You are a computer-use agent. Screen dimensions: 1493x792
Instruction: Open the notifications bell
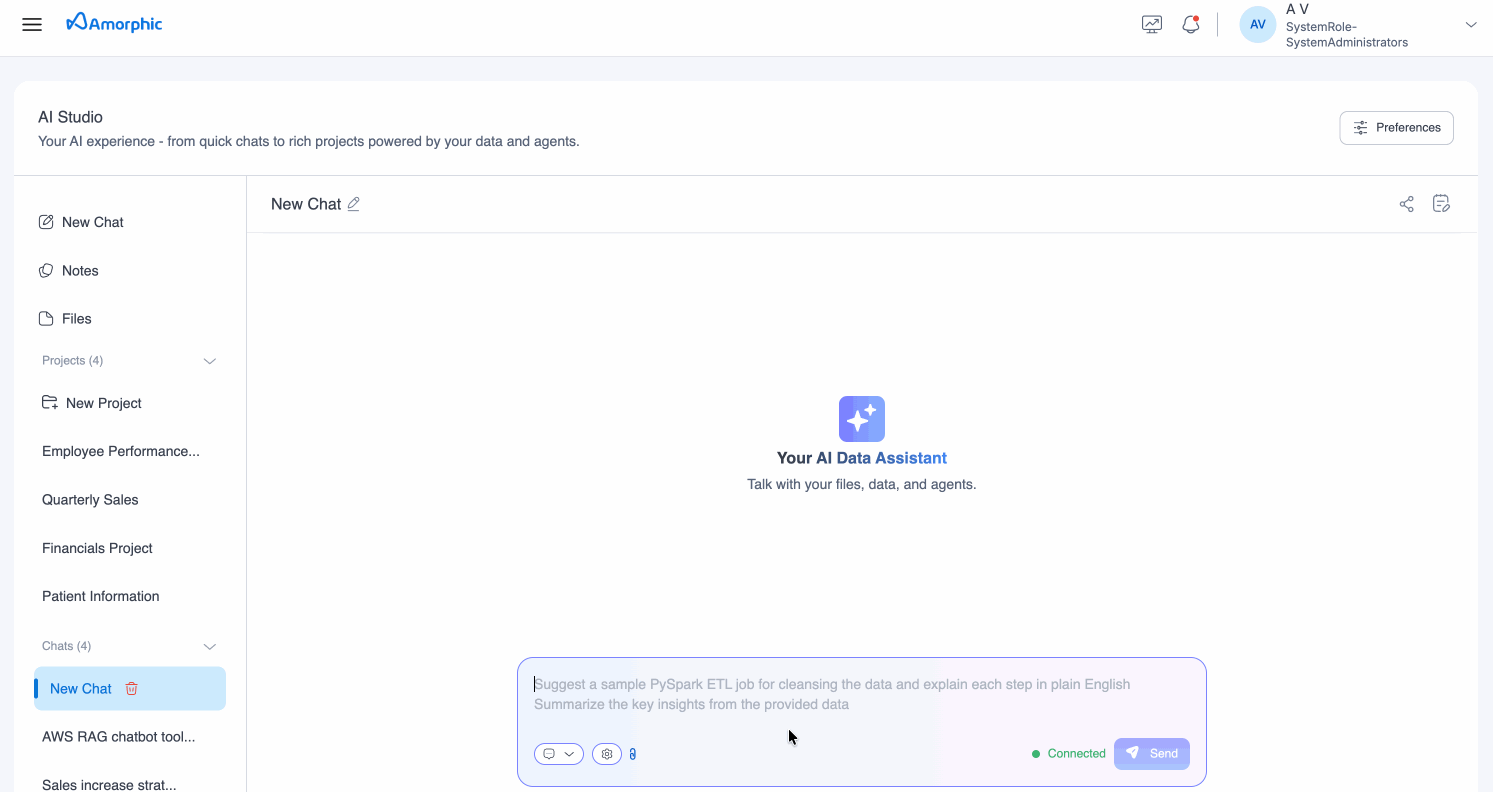click(x=1190, y=23)
